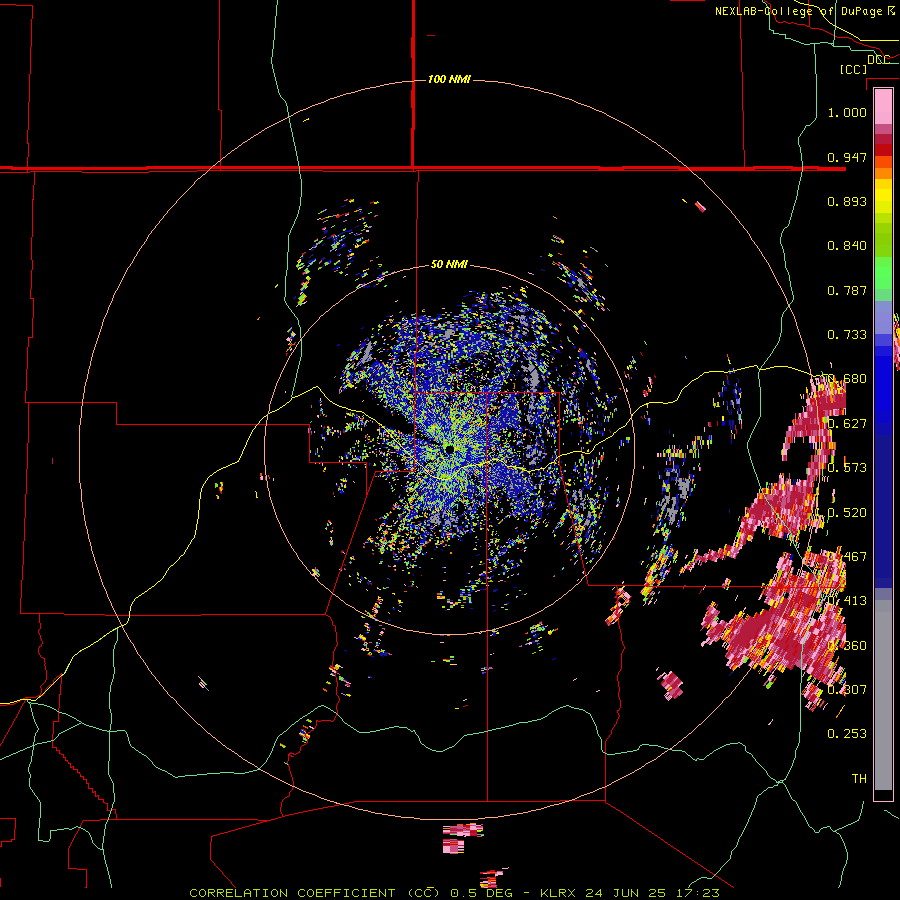Screen dimensions: 900x900
Task: Click the 50 NMI range ring label
Action: [x=449, y=264]
